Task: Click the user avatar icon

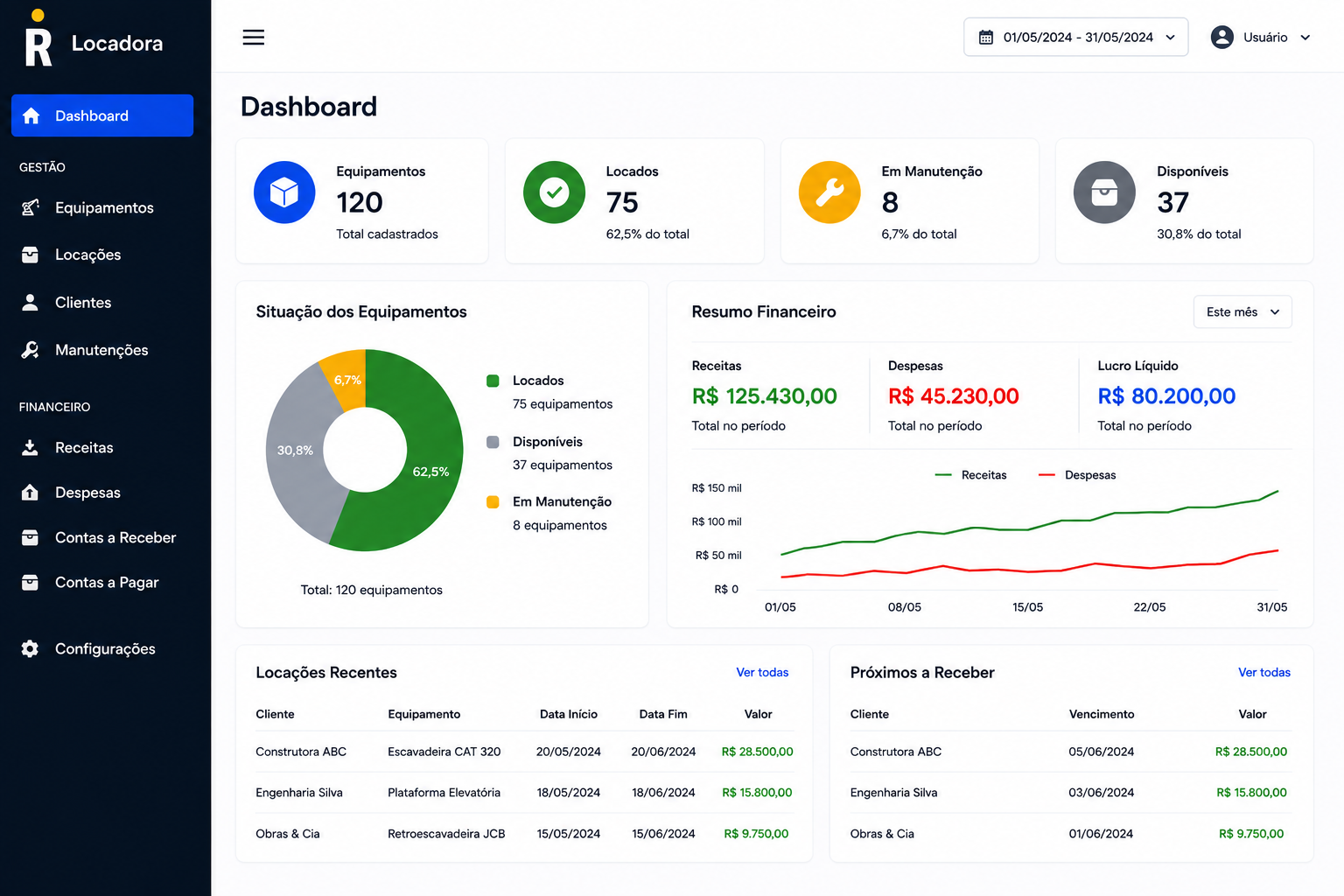Action: pos(1222,37)
